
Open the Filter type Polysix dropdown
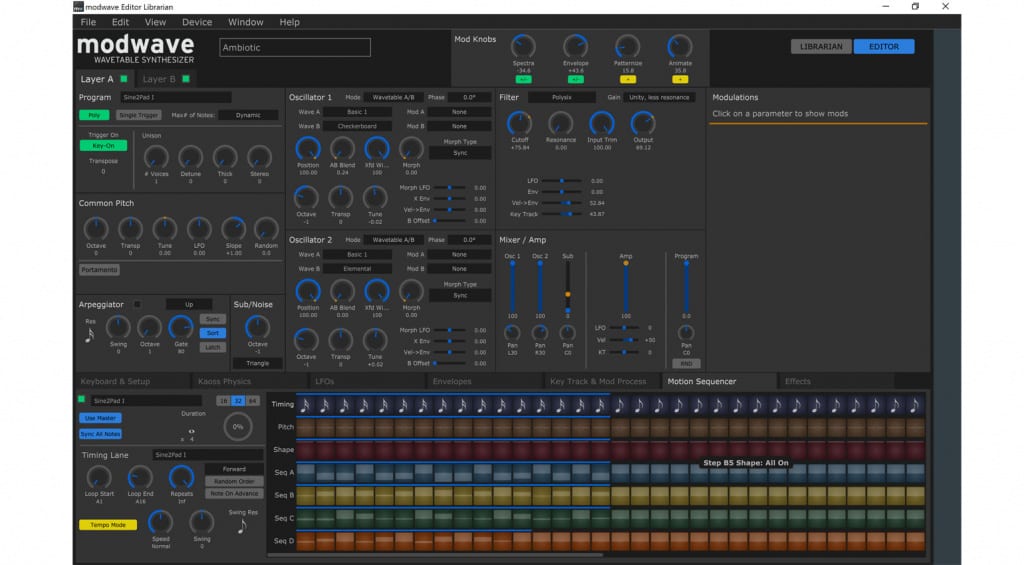click(x=562, y=97)
